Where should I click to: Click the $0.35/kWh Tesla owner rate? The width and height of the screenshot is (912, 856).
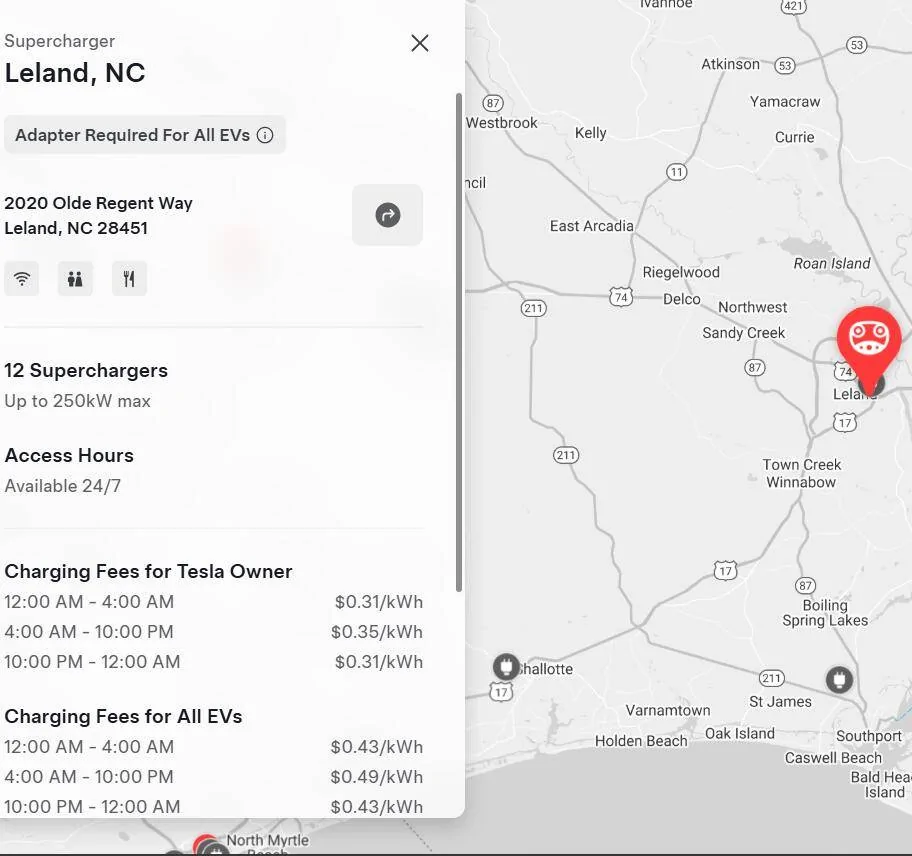(377, 632)
